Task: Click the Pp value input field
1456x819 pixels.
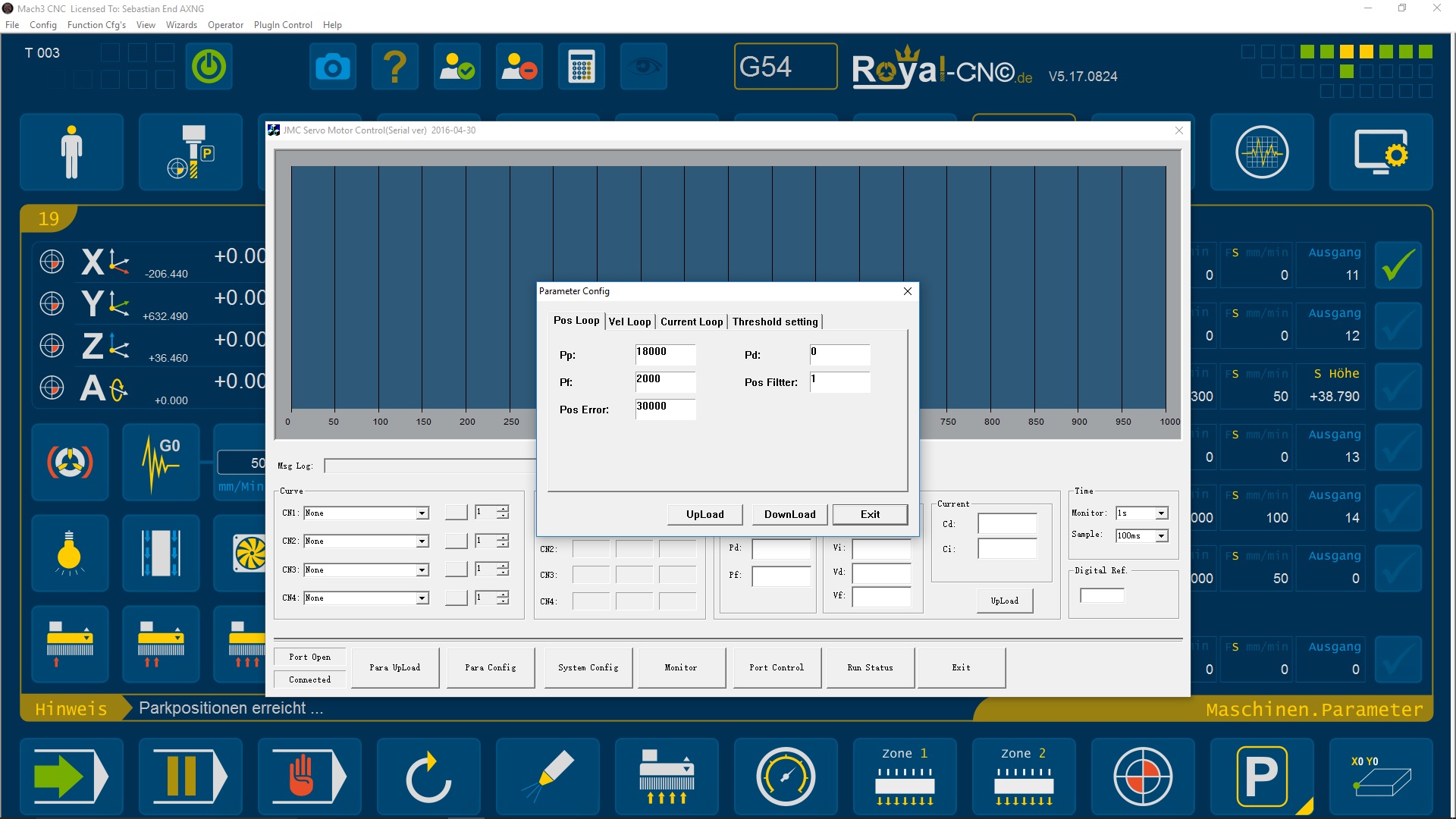Action: coord(664,354)
